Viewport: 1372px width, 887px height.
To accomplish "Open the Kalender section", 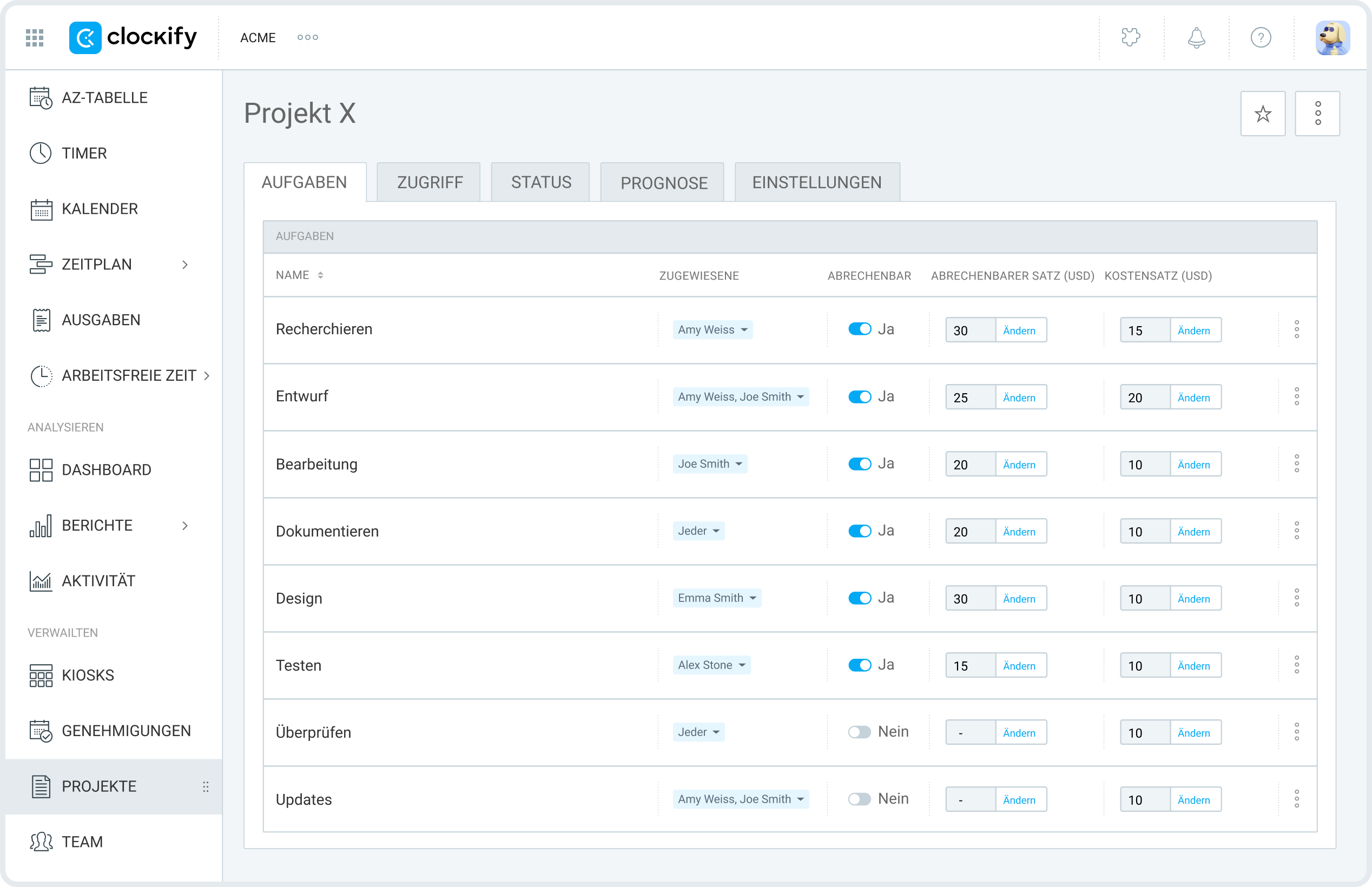I will [x=99, y=209].
